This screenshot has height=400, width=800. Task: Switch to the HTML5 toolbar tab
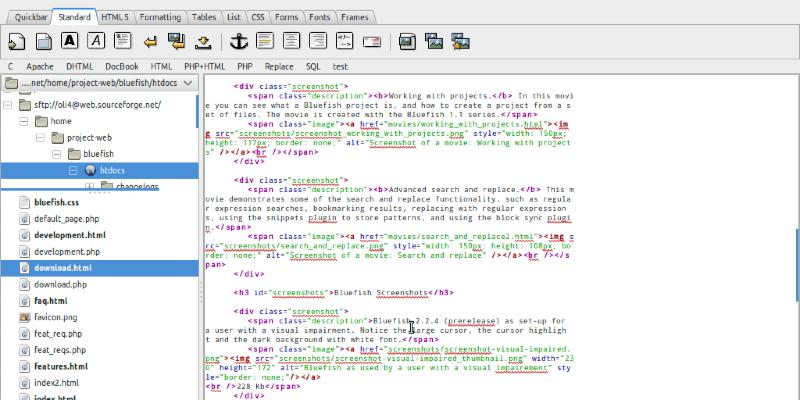115,17
